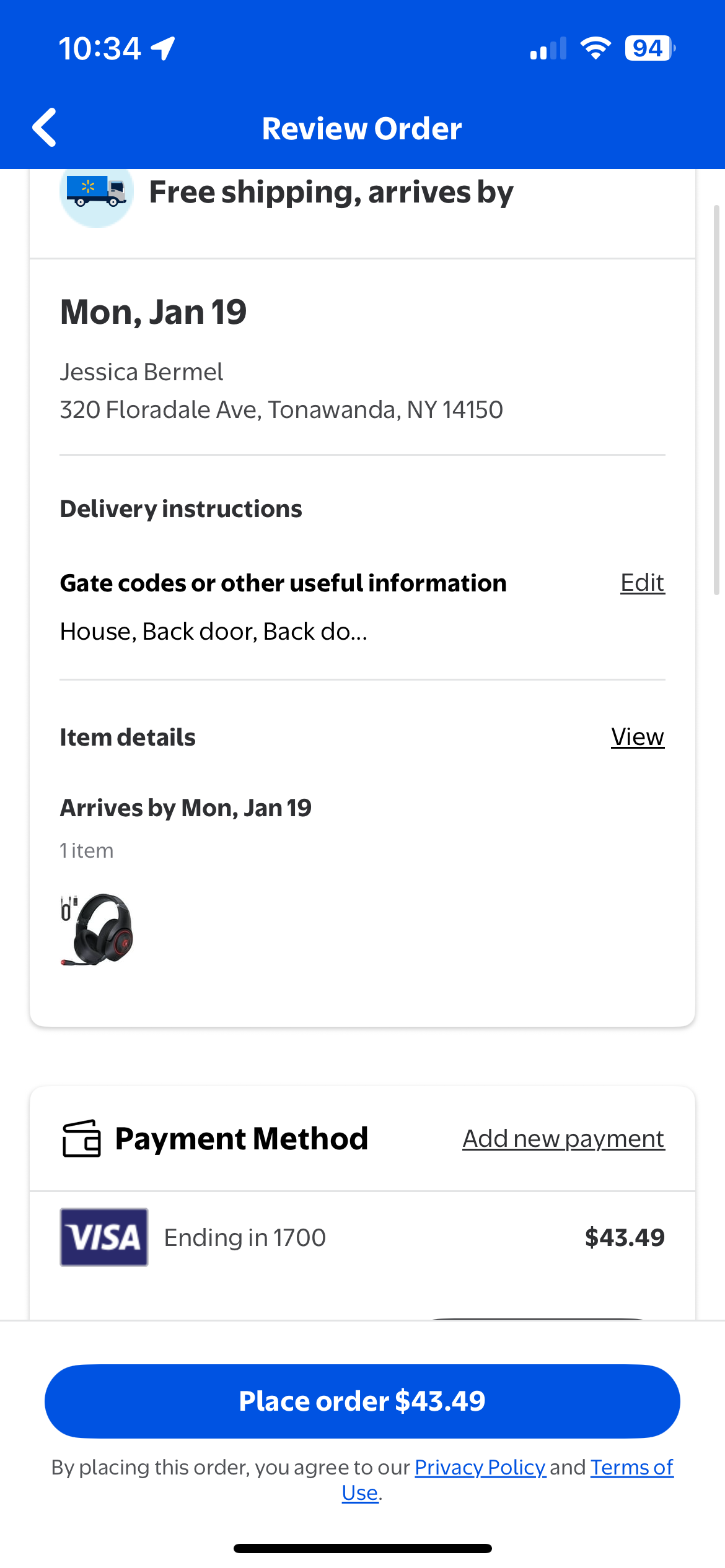
Task: View the item details
Action: (637, 737)
